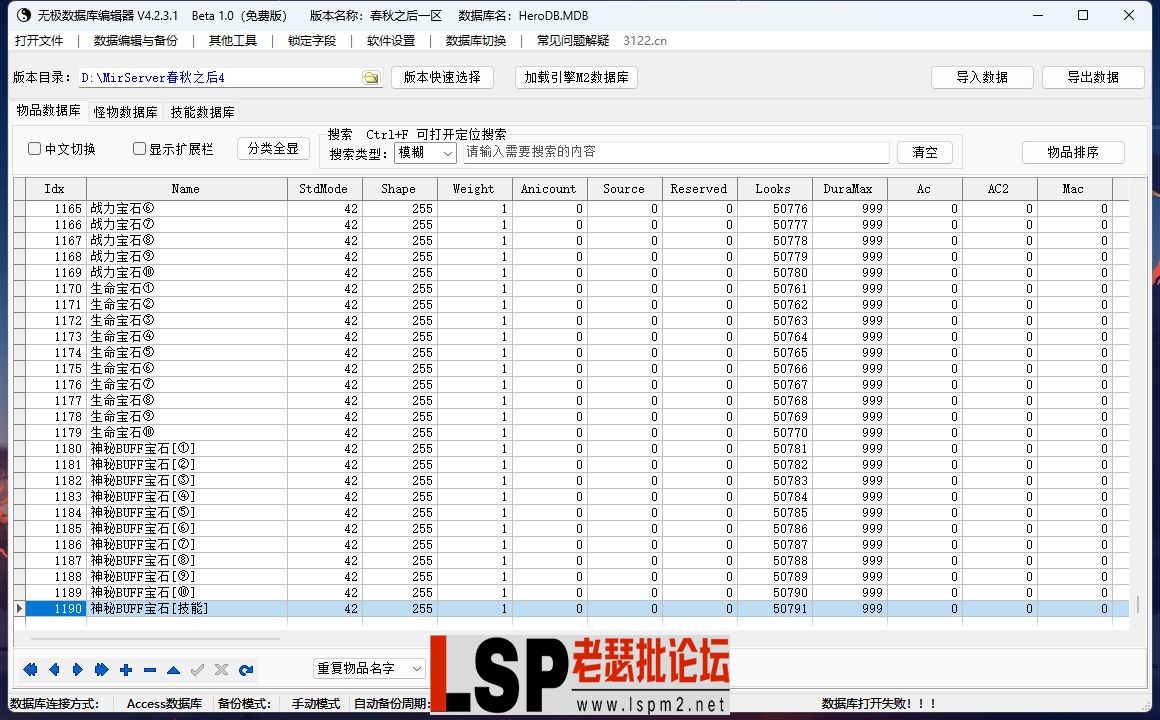Select the row named 生命宝石①

(571, 289)
